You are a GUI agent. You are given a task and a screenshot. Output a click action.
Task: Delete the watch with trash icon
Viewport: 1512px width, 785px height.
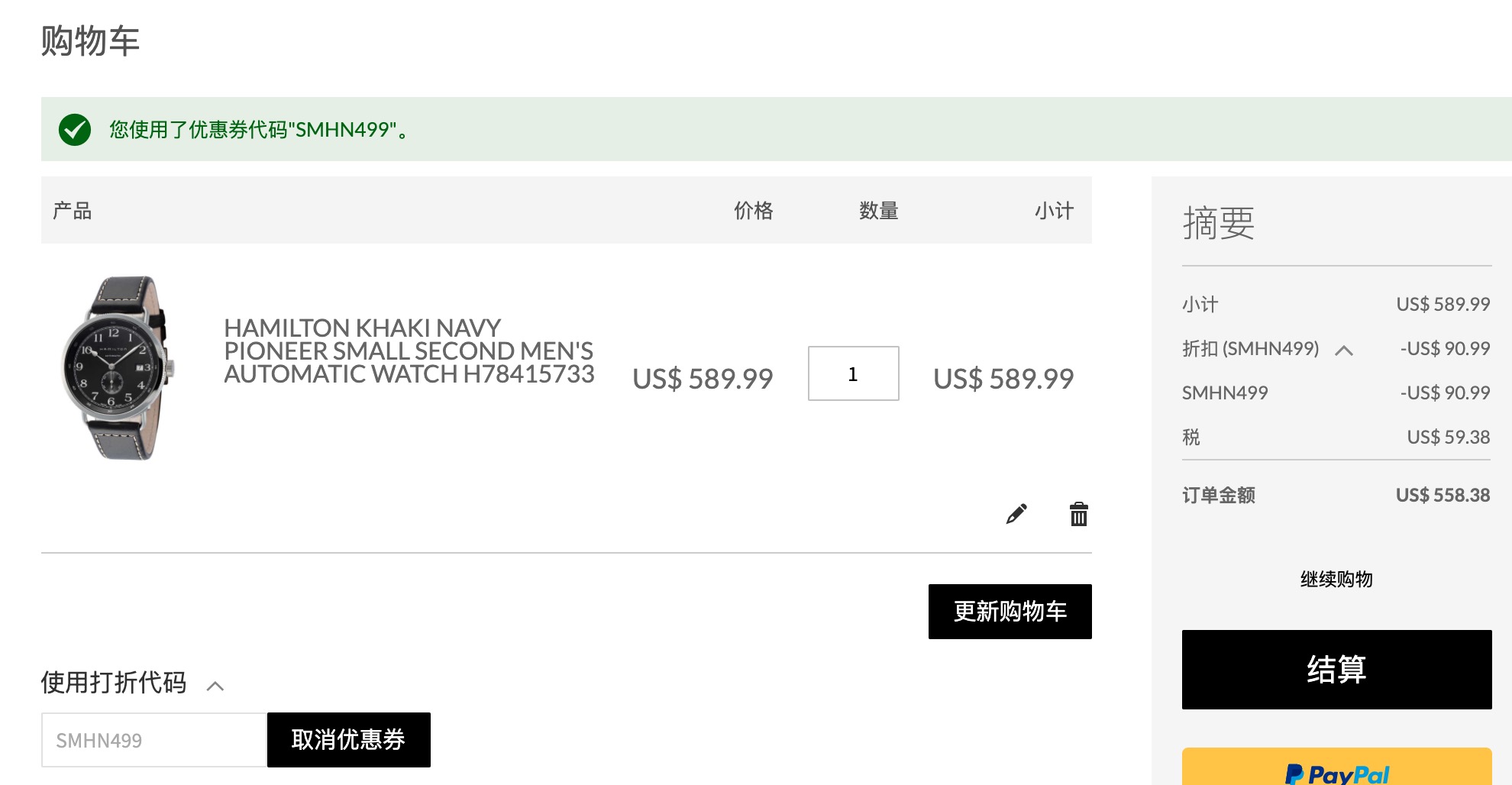pos(1078,514)
